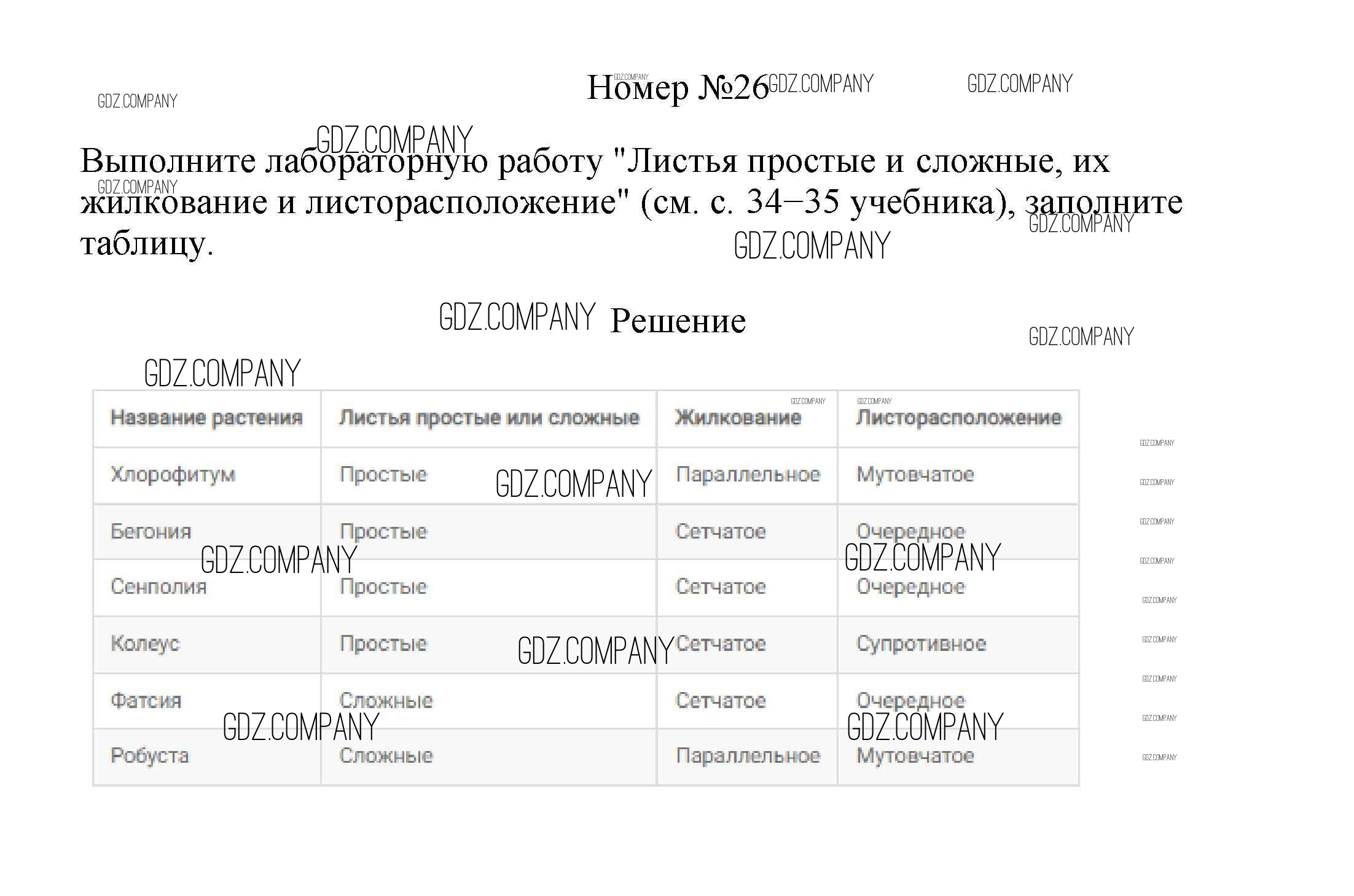Click 'Параллельное' in the Хлорофитум row
Image resolution: width=1354 pixels, height=896 pixels.
(x=748, y=475)
